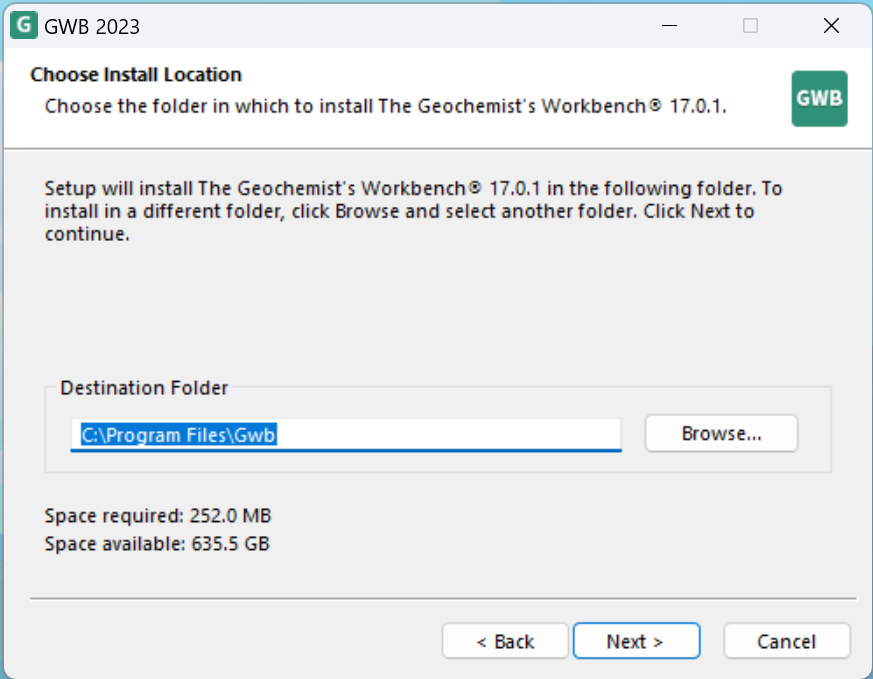
Task: Click the blank area of the destination path field
Action: click(448, 435)
